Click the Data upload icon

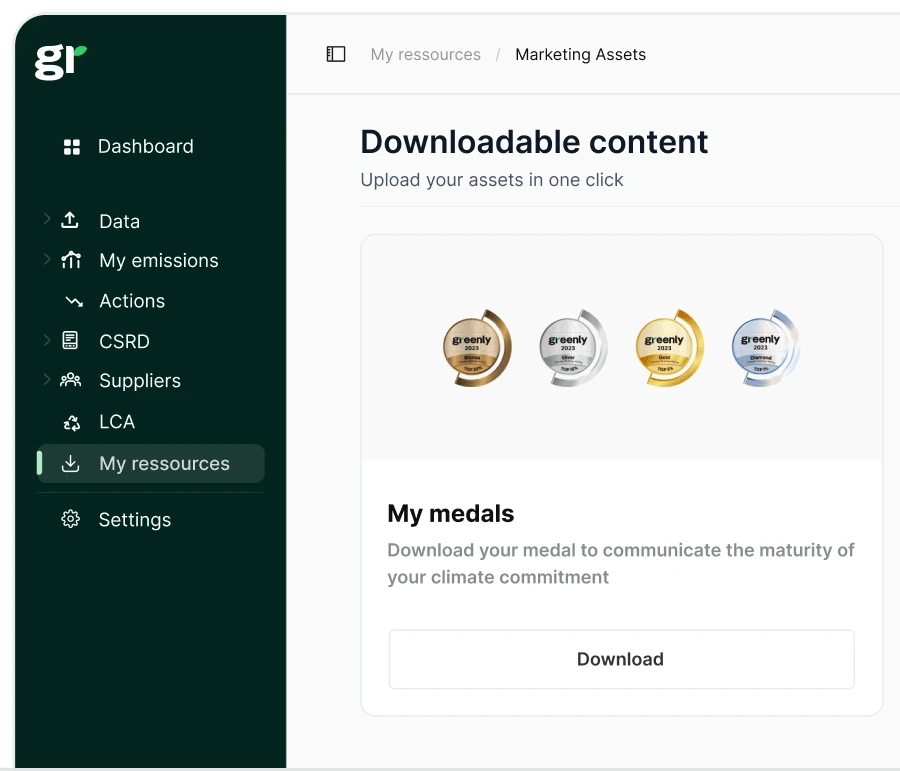point(70,220)
